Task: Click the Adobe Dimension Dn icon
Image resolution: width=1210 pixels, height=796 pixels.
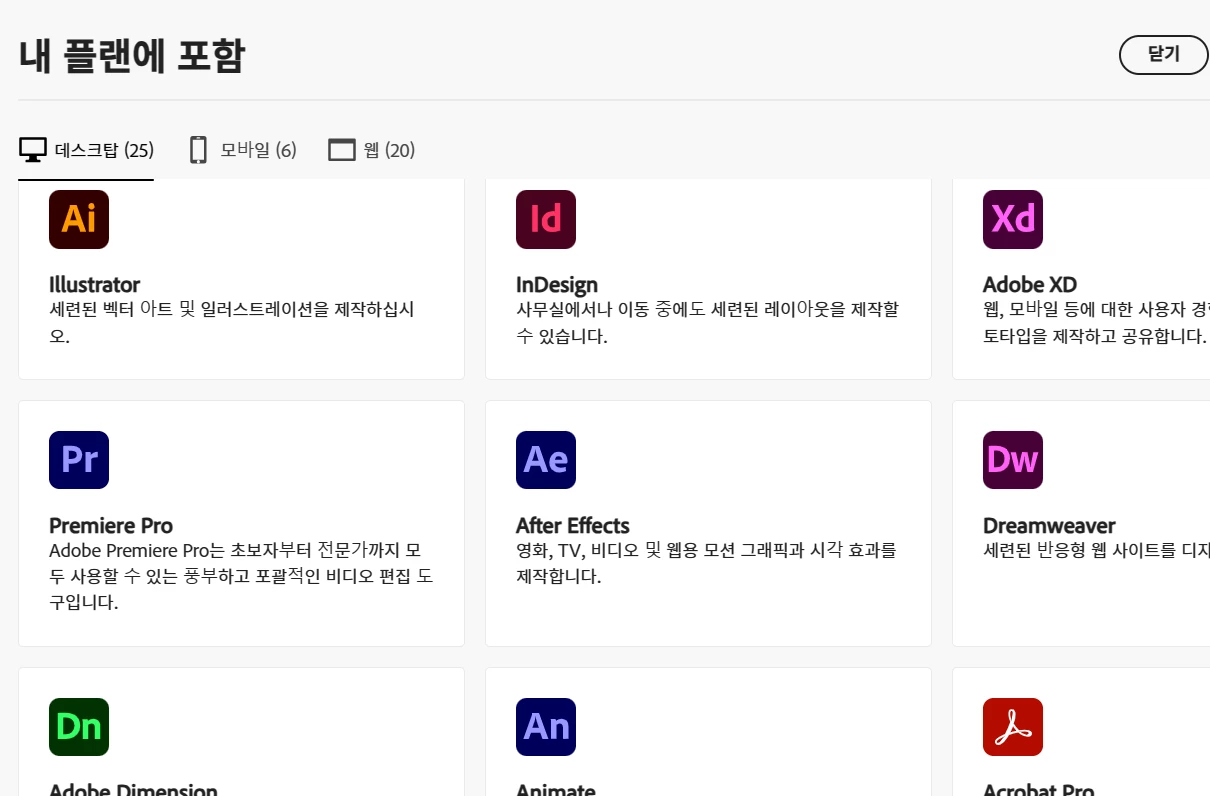Action: pos(79,727)
